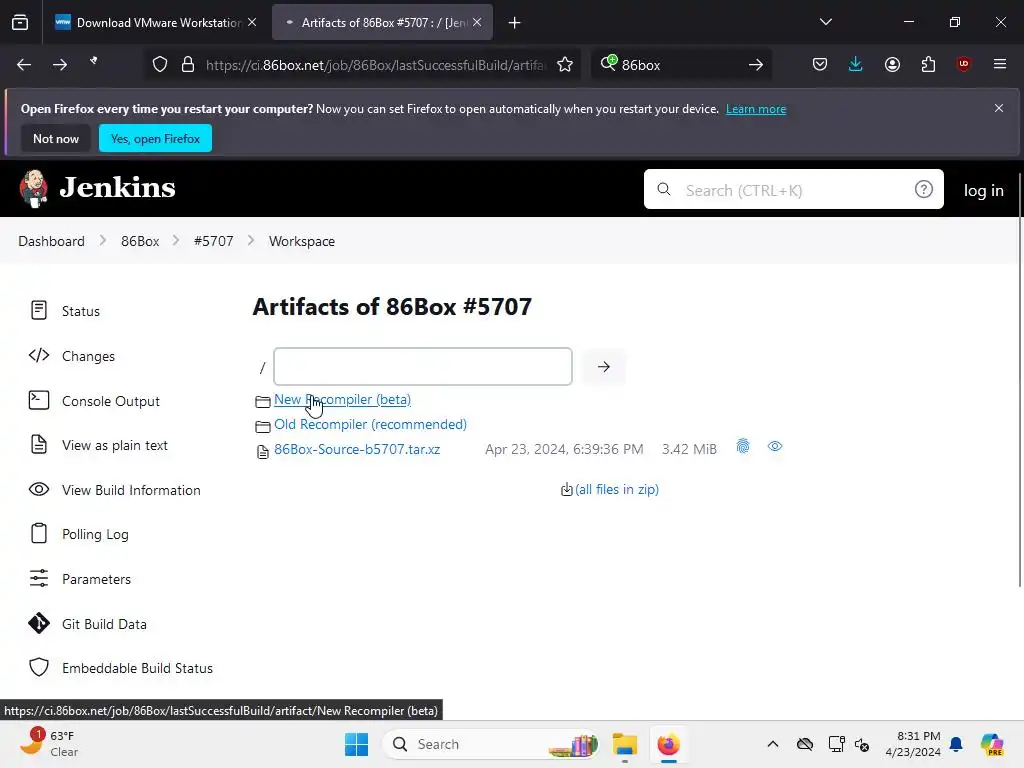
Task: Select Artifacts of 86Box #5707 tab
Action: point(382,23)
